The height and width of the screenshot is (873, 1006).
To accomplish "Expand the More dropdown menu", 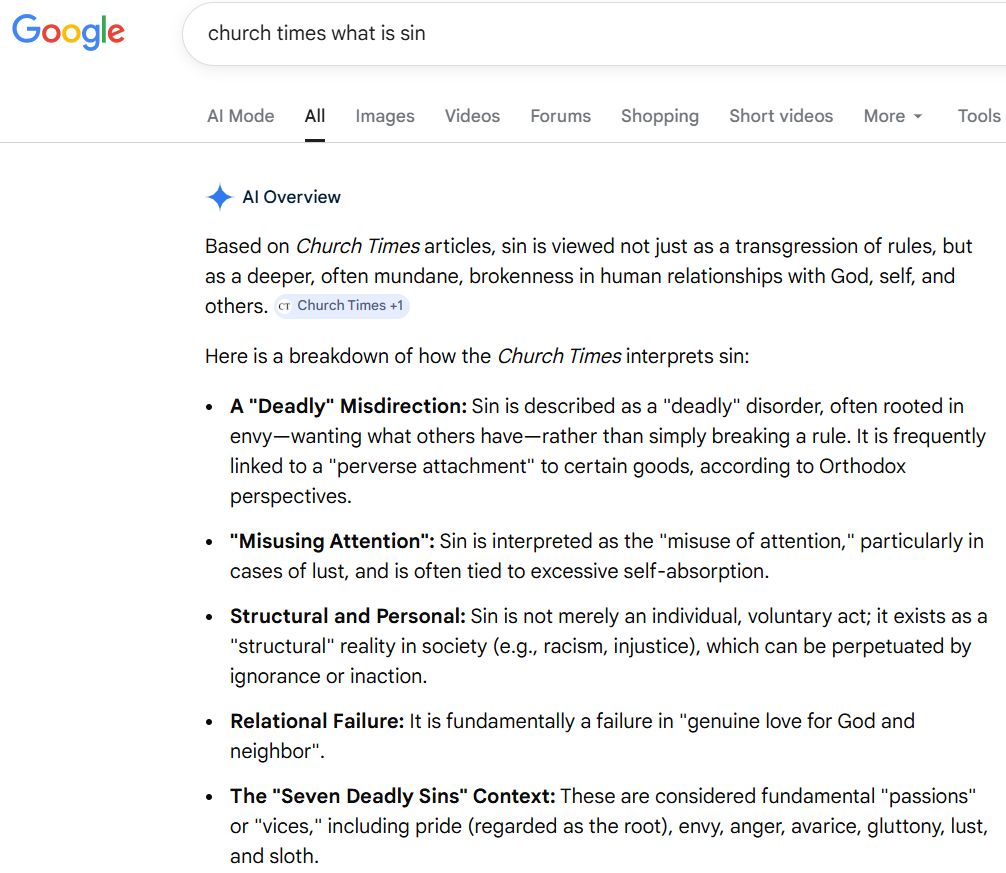I will pyautogui.click(x=893, y=116).
